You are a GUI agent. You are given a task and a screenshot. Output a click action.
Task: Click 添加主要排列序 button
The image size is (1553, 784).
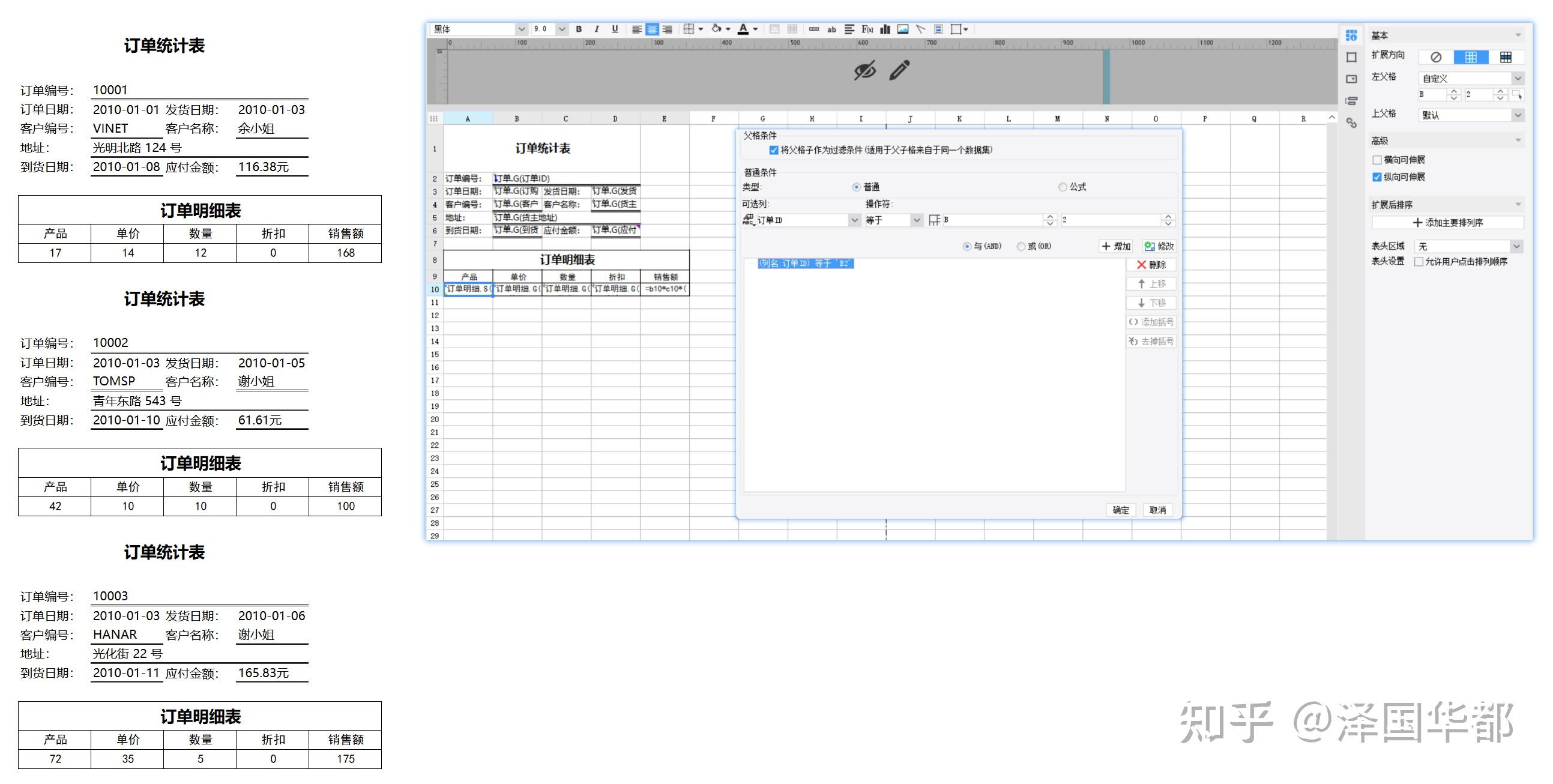click(x=1447, y=223)
